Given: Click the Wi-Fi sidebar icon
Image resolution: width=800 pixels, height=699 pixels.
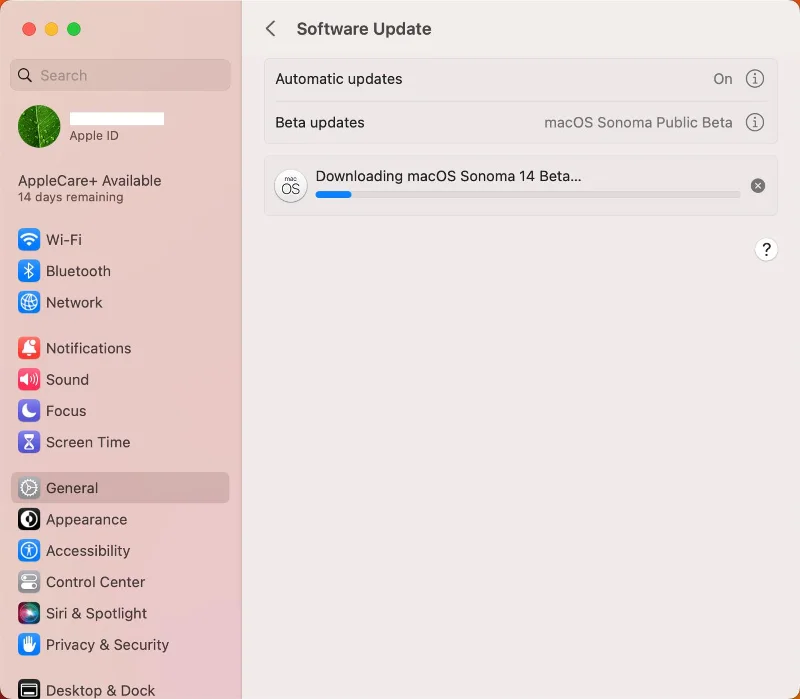Looking at the screenshot, I should pyautogui.click(x=29, y=240).
